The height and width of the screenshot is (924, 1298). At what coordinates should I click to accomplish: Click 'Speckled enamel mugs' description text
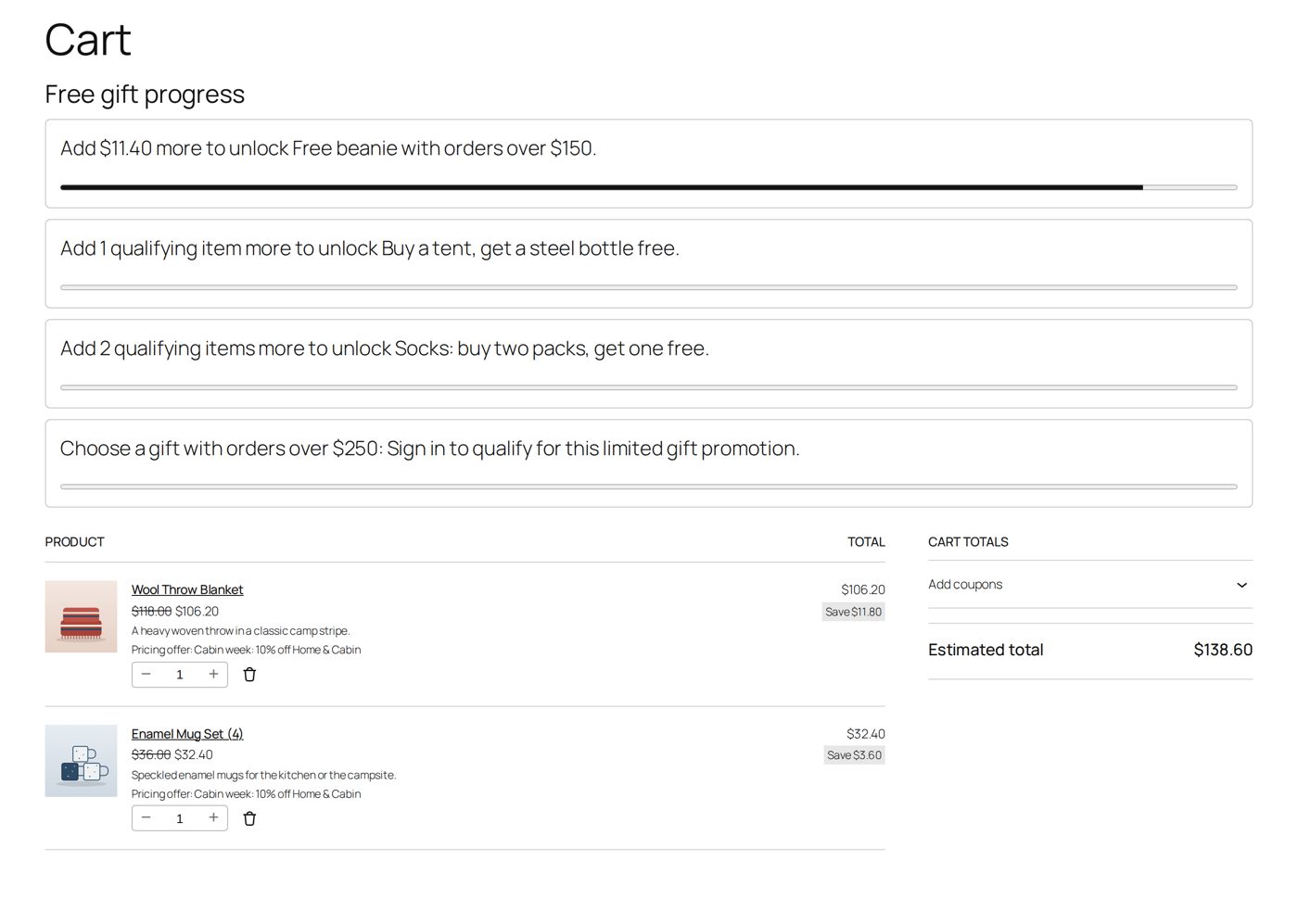(264, 776)
